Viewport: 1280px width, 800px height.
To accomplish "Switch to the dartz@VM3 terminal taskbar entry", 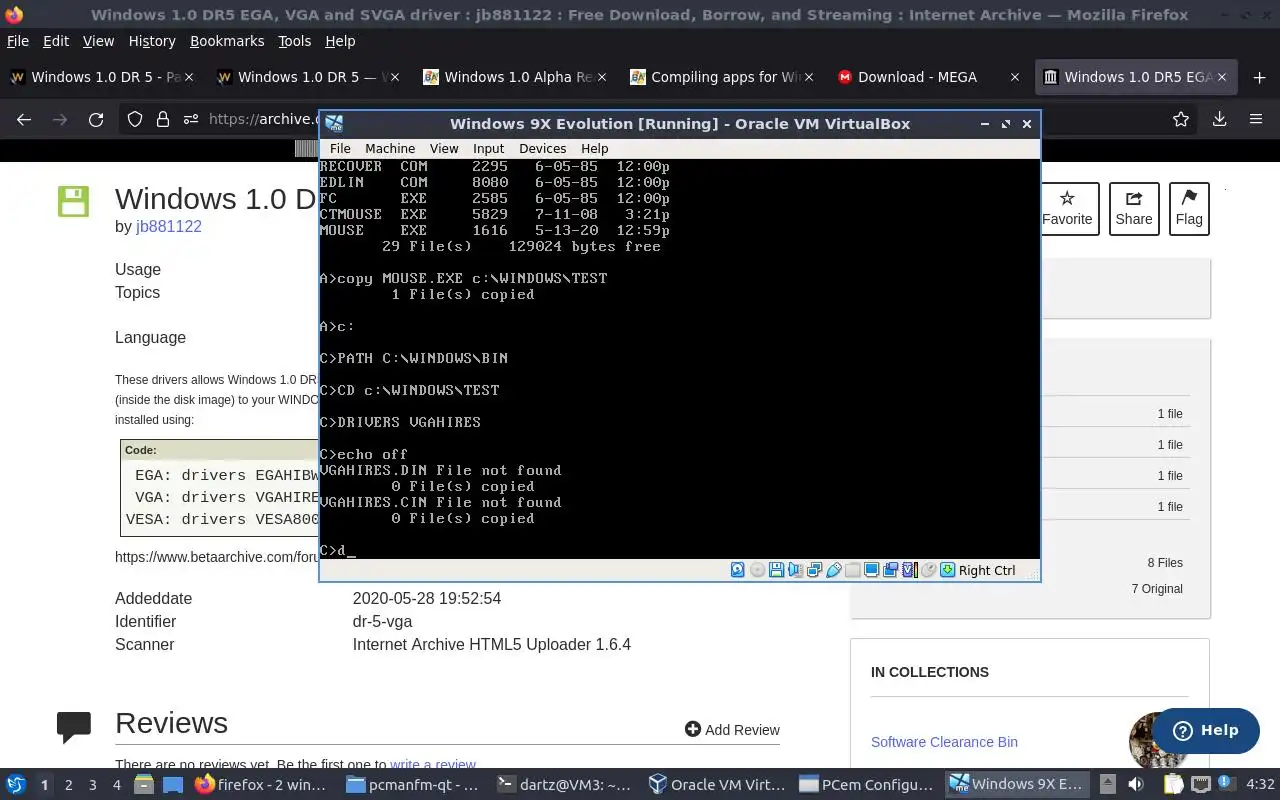I will (564, 785).
